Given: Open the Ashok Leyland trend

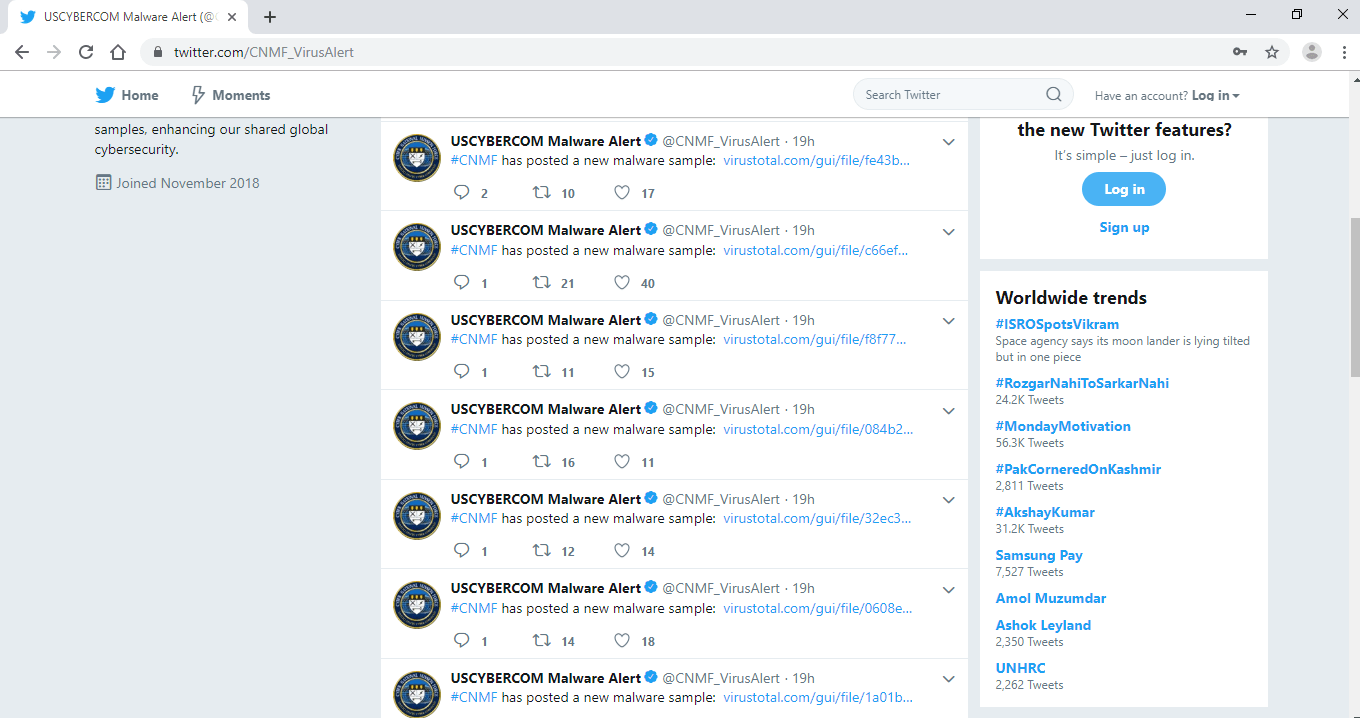Looking at the screenshot, I should point(1043,625).
